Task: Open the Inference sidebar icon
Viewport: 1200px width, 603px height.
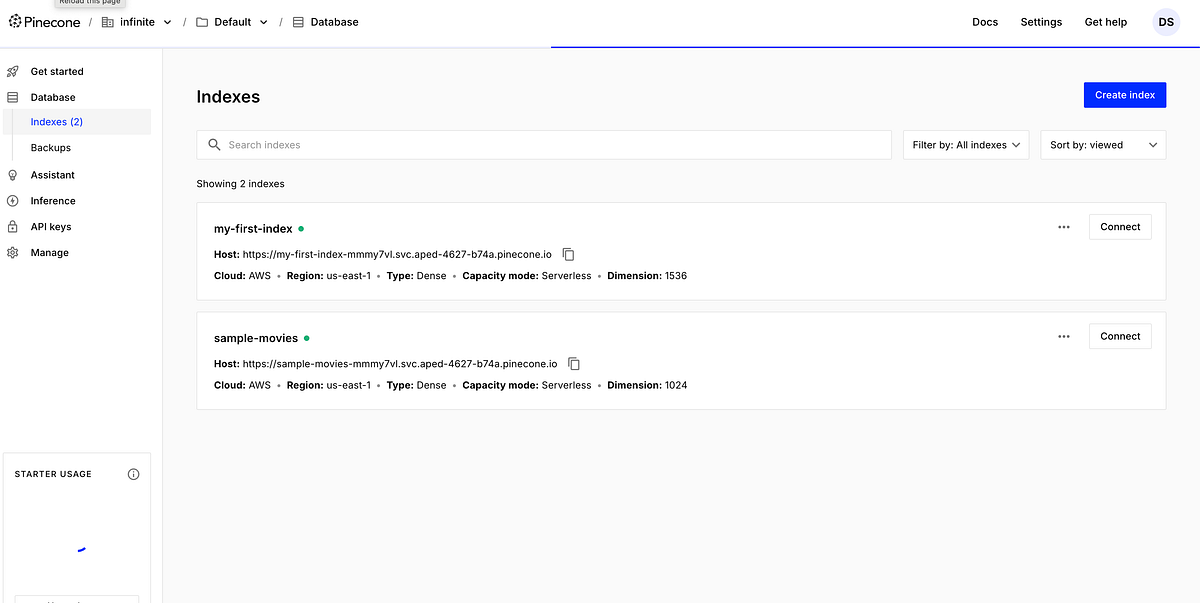Action: pyautogui.click(x=12, y=200)
